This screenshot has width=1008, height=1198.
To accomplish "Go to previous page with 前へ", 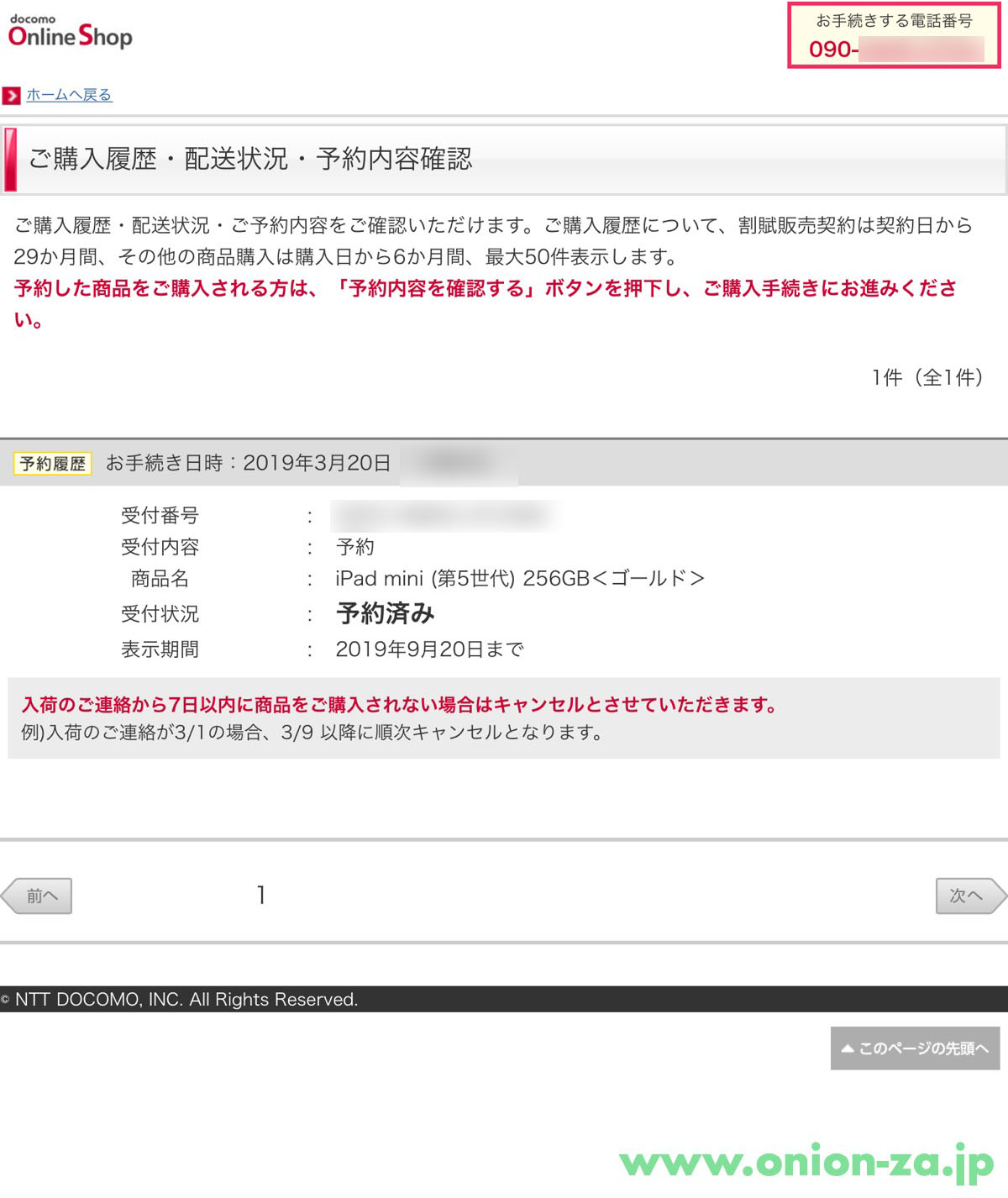I will tap(37, 896).
